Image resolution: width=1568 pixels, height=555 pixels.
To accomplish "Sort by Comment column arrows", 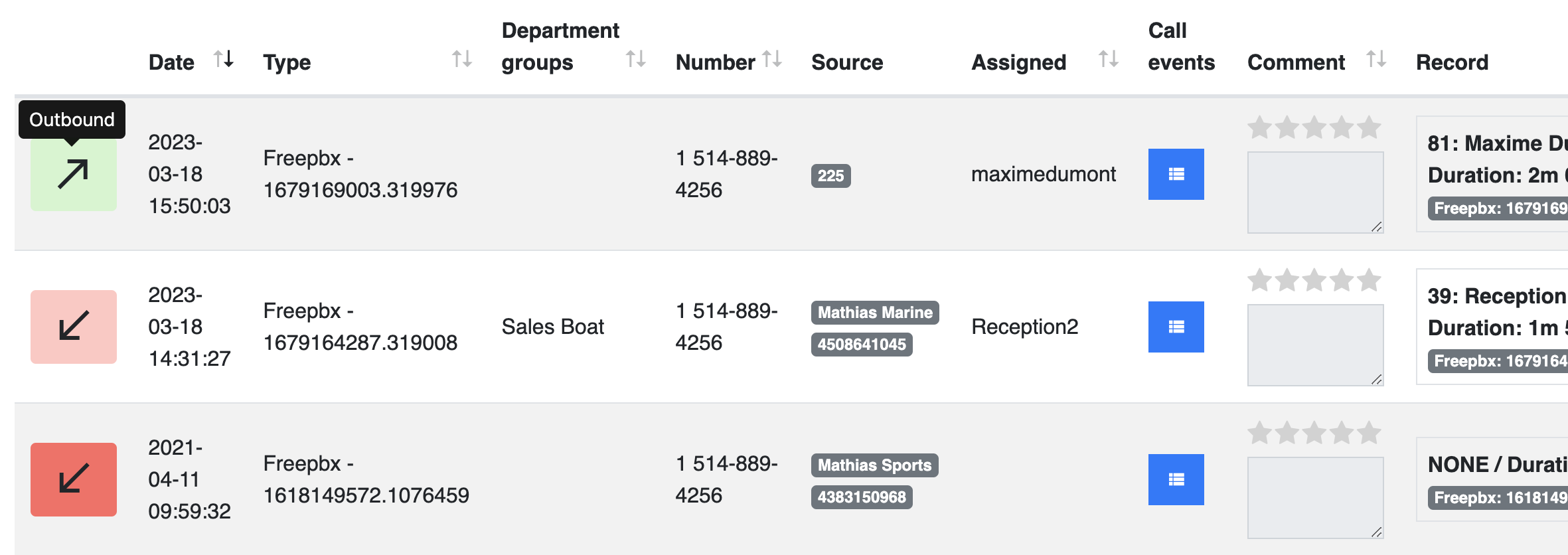I will tap(1377, 59).
